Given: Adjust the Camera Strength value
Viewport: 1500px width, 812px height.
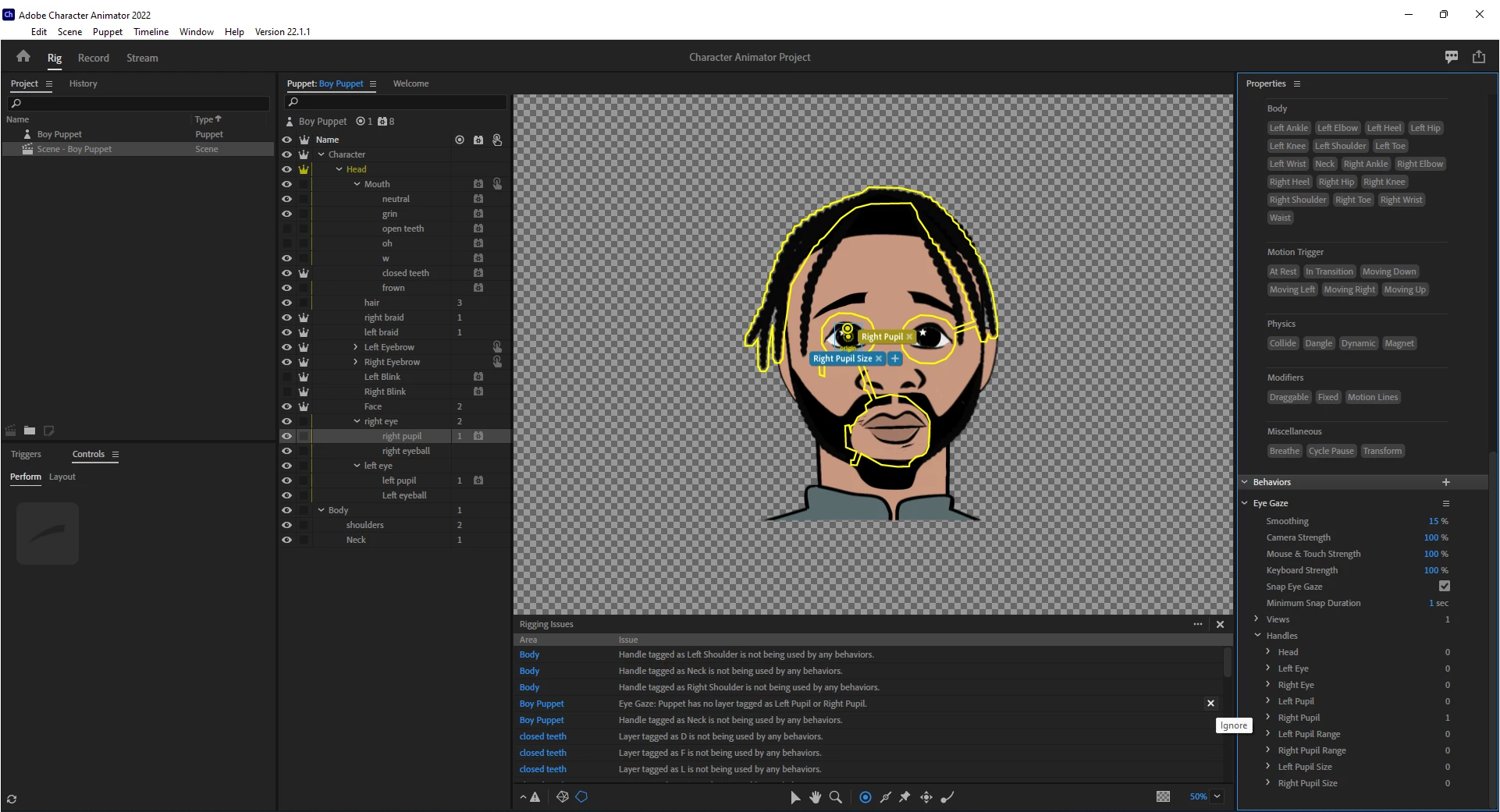Looking at the screenshot, I should pos(1431,537).
